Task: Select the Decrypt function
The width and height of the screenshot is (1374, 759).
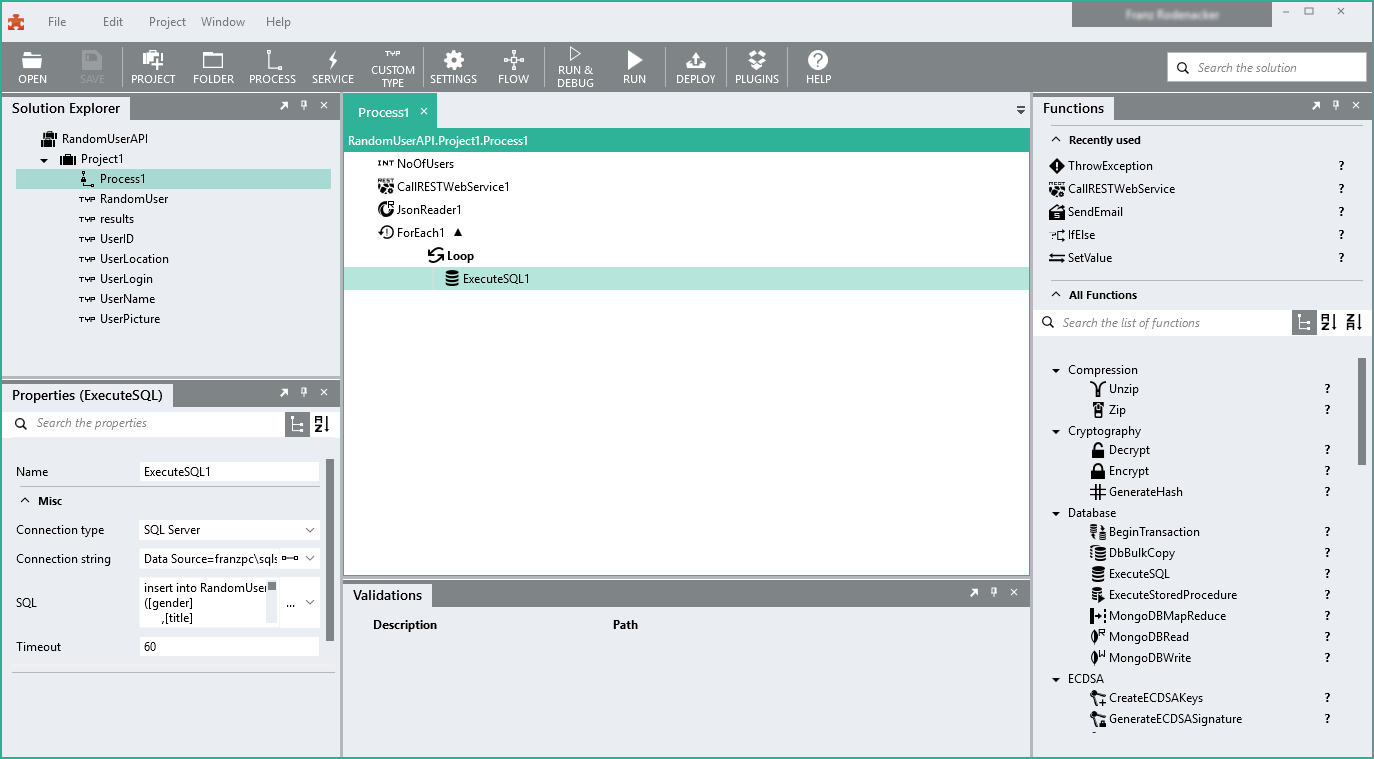Action: point(1129,450)
